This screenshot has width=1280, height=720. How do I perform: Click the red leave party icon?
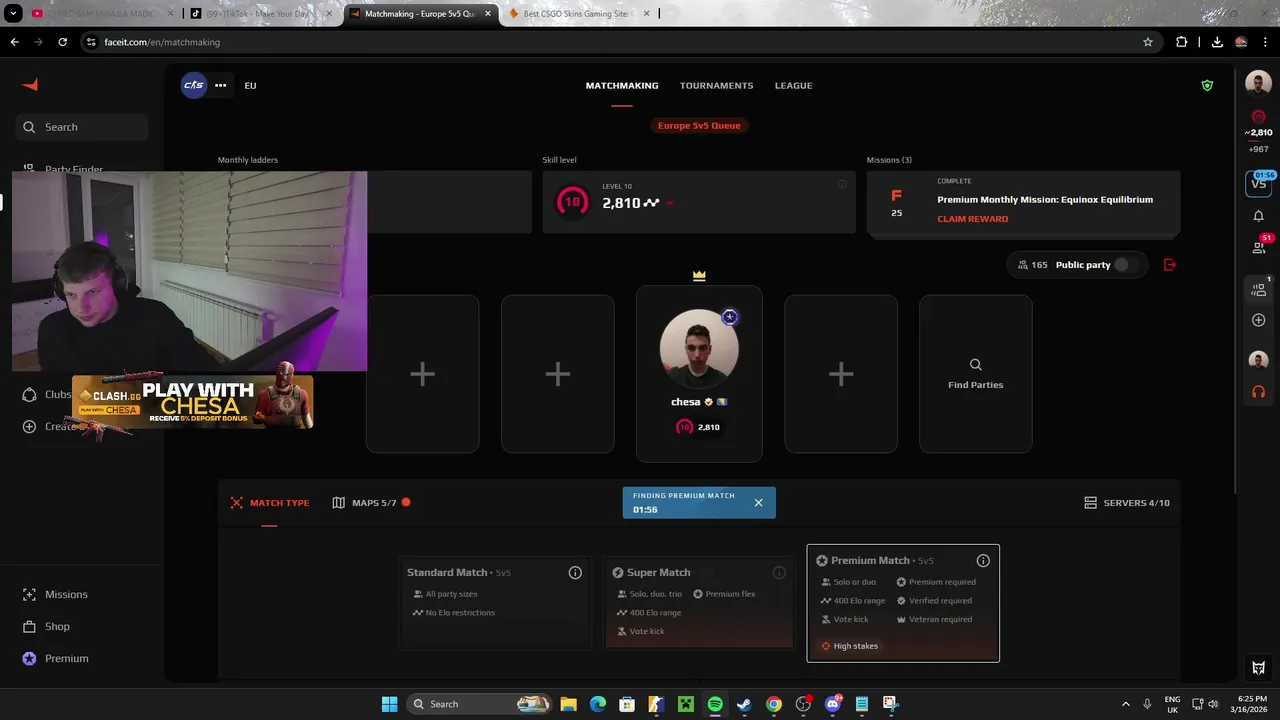tap(1170, 265)
